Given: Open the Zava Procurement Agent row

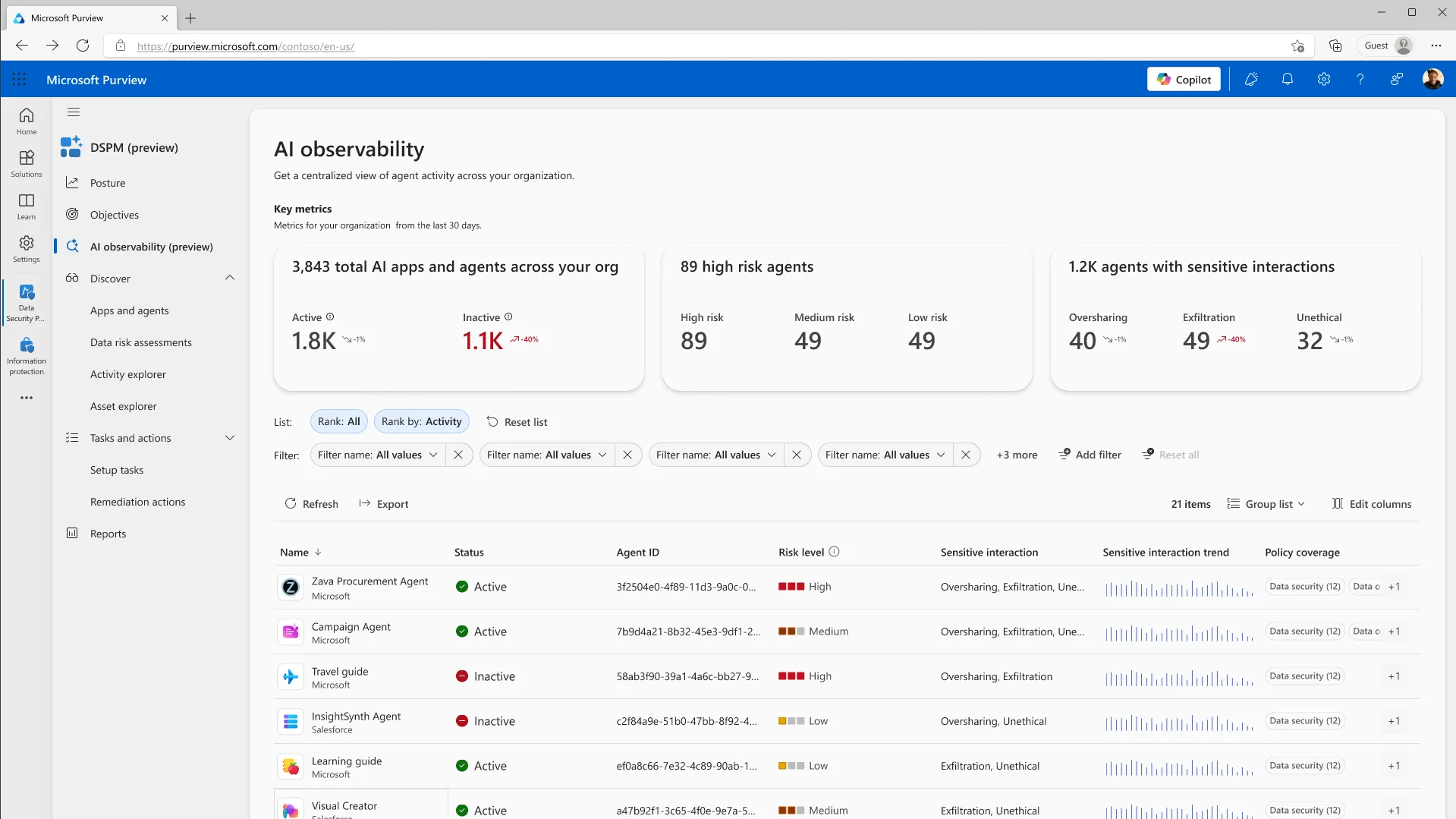Looking at the screenshot, I should coord(847,587).
